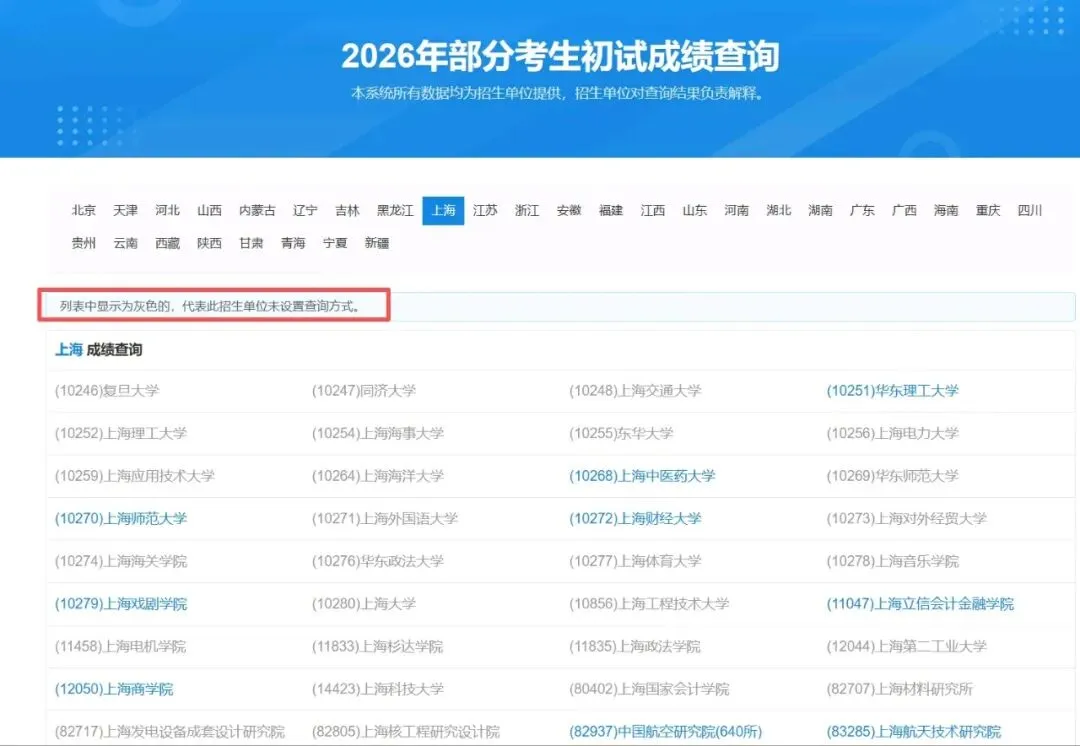Switch to 重庆 tab

pyautogui.click(x=988, y=210)
